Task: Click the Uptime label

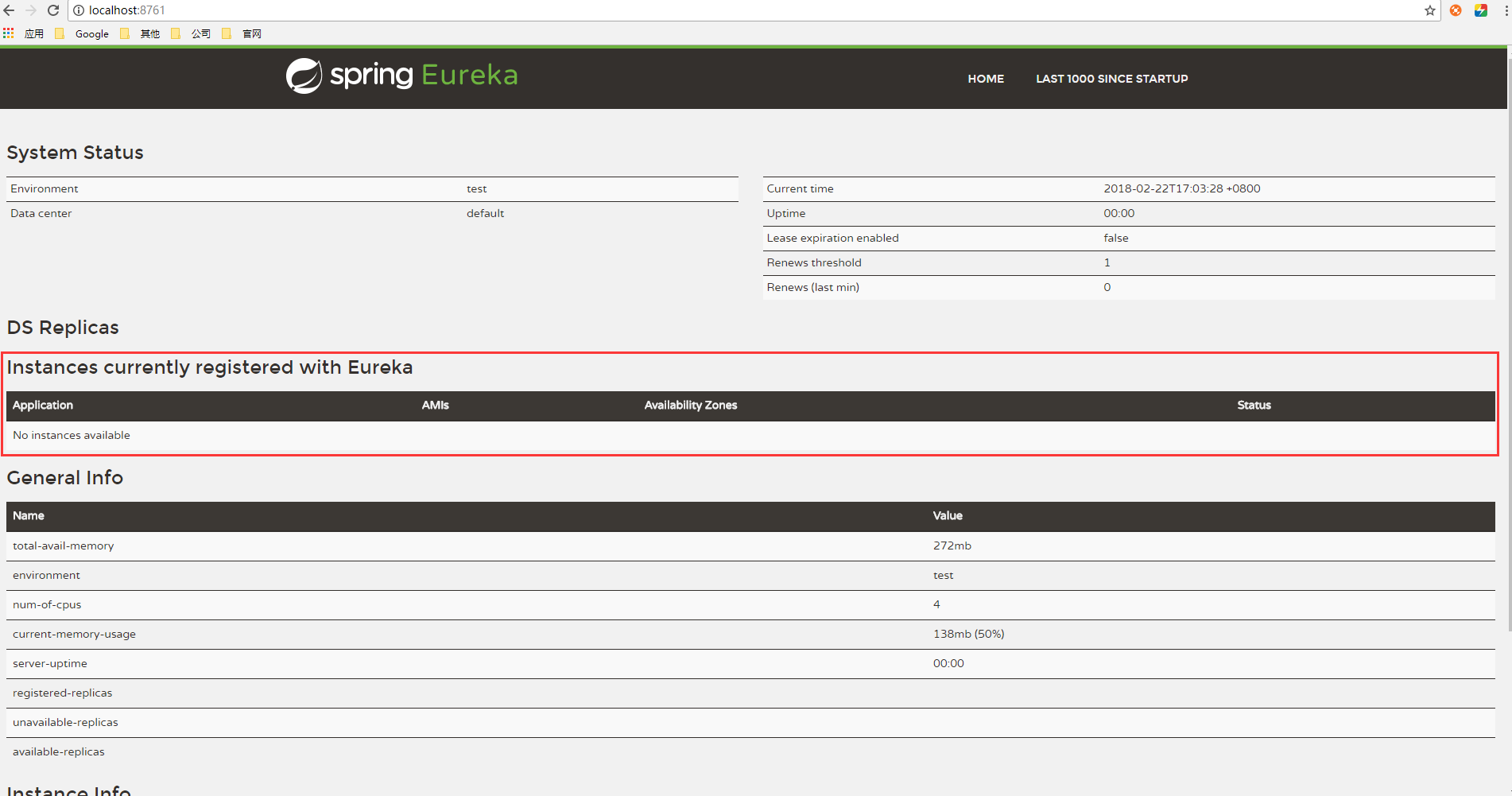Action: tap(786, 213)
